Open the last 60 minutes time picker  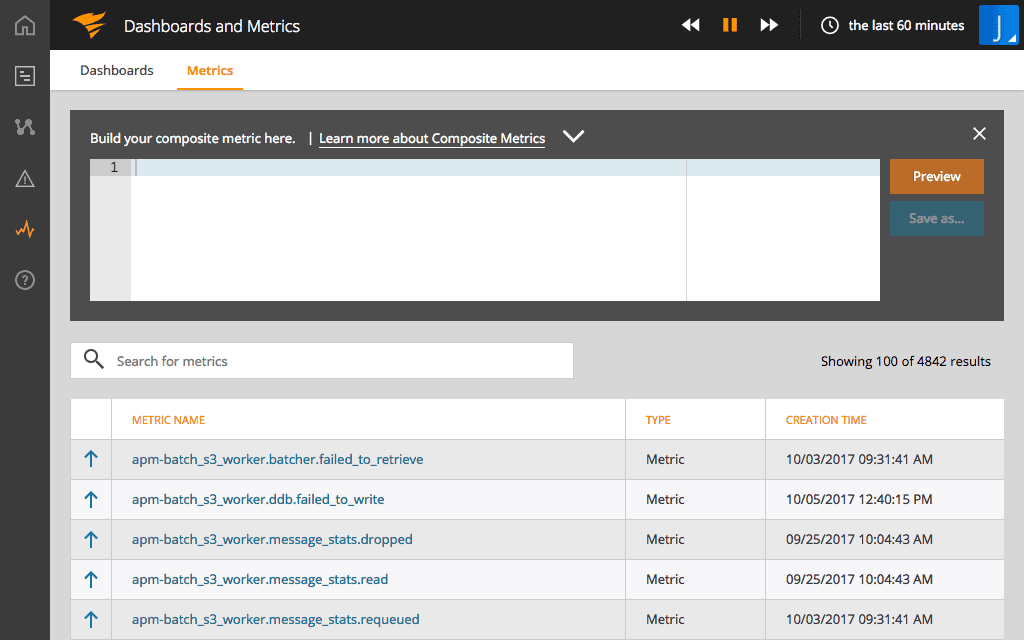[906, 25]
